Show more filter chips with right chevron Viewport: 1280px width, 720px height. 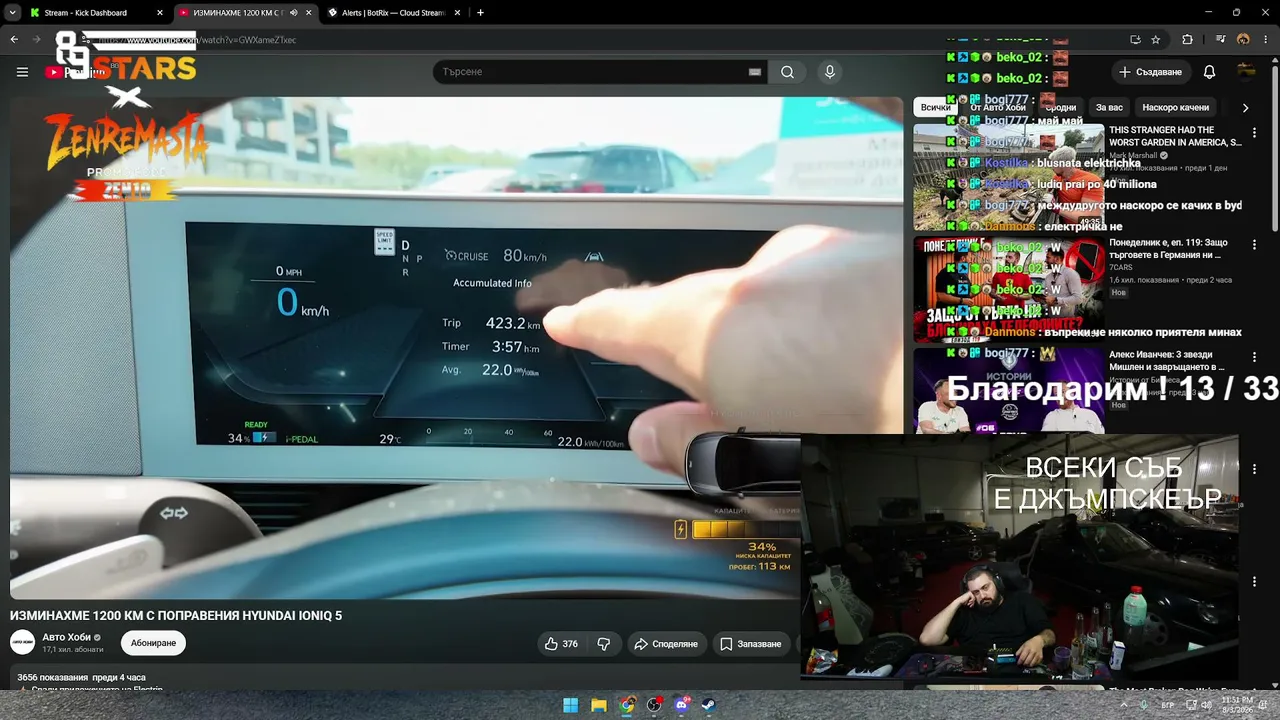tap(1245, 107)
